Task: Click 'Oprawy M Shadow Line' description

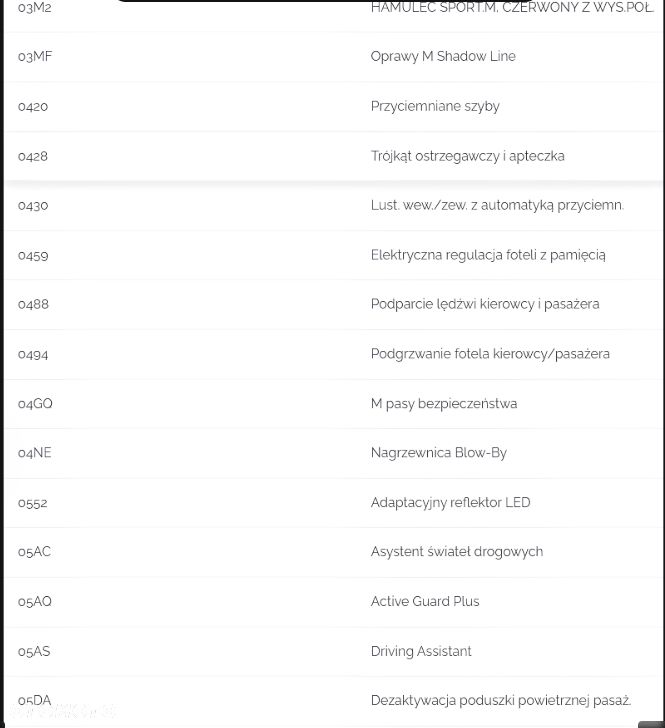Action: pyautogui.click(x=443, y=57)
